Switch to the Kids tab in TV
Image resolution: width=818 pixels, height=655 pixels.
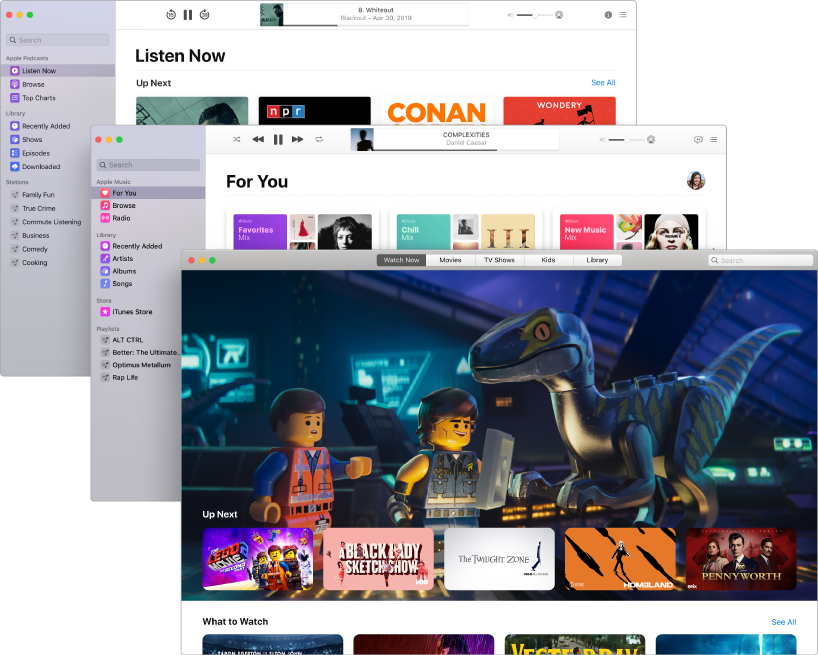tap(548, 260)
